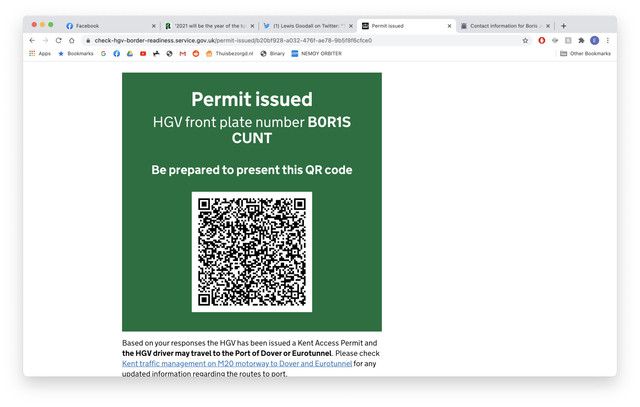Close the Contact information for Boris tab
This screenshot has width=640, height=407.
[548, 26]
